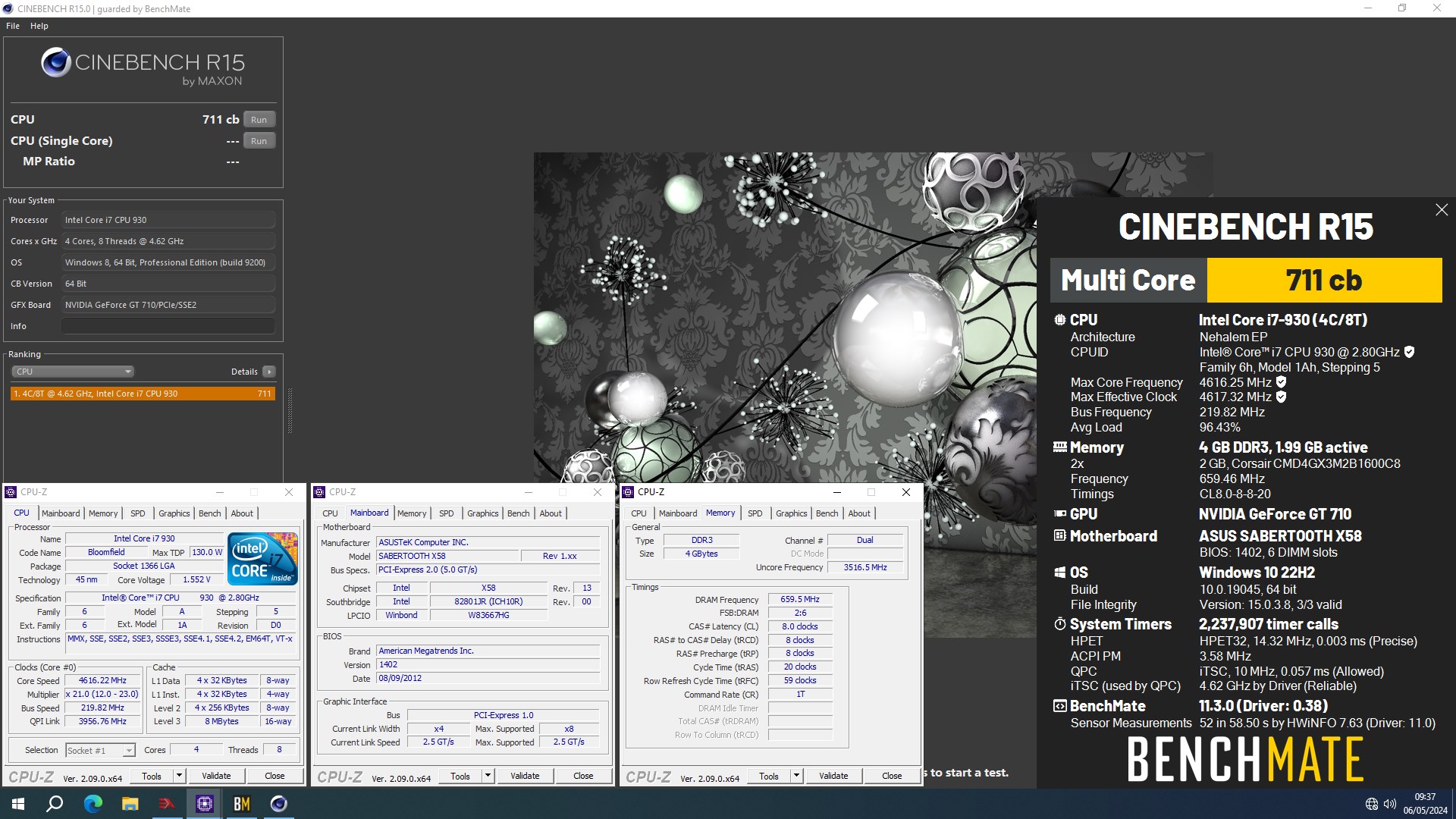The image size is (1456, 819).
Task: Run the CPU Single Core benchmark
Action: click(259, 141)
